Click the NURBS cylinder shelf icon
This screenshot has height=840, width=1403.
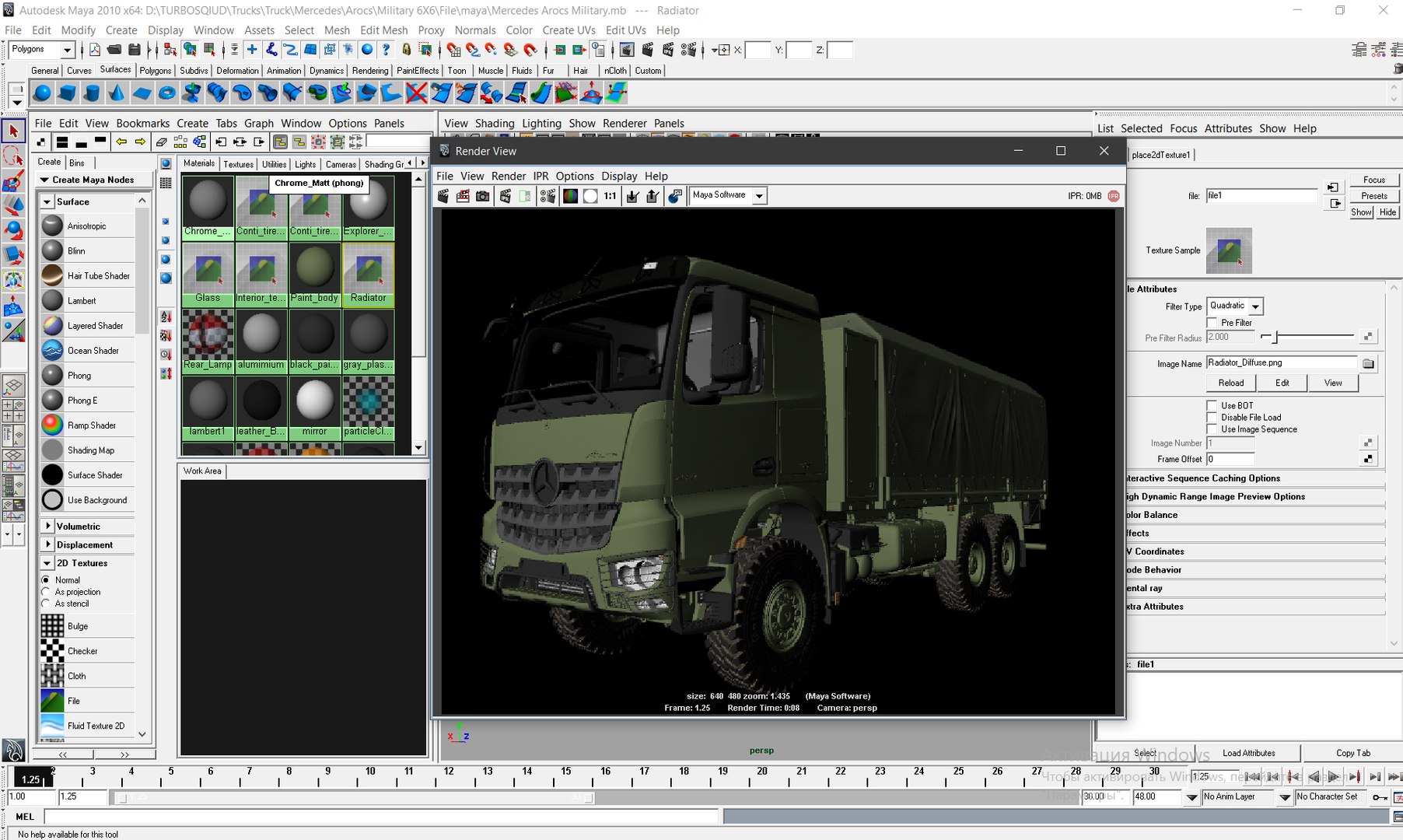92,93
